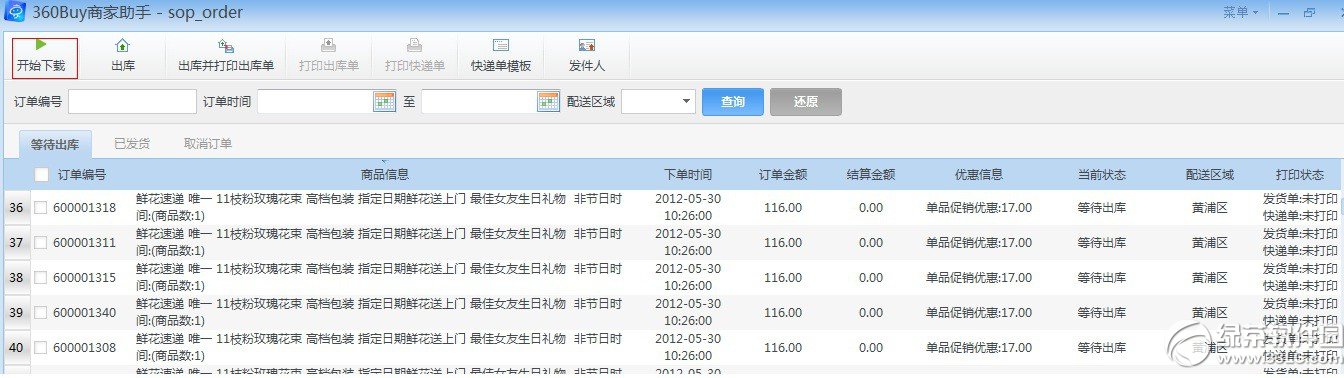
Task: Switch to the 等待出库 tab
Action: (55, 144)
